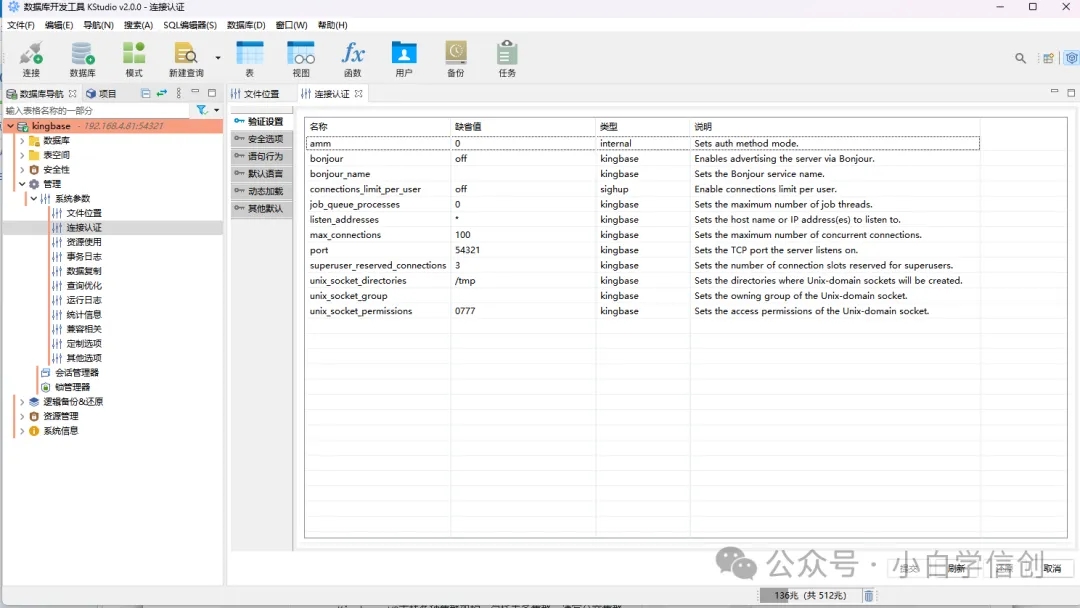The image size is (1080, 608).
Task: Open the 新建查询 dropdown arrow
Action: point(218,58)
